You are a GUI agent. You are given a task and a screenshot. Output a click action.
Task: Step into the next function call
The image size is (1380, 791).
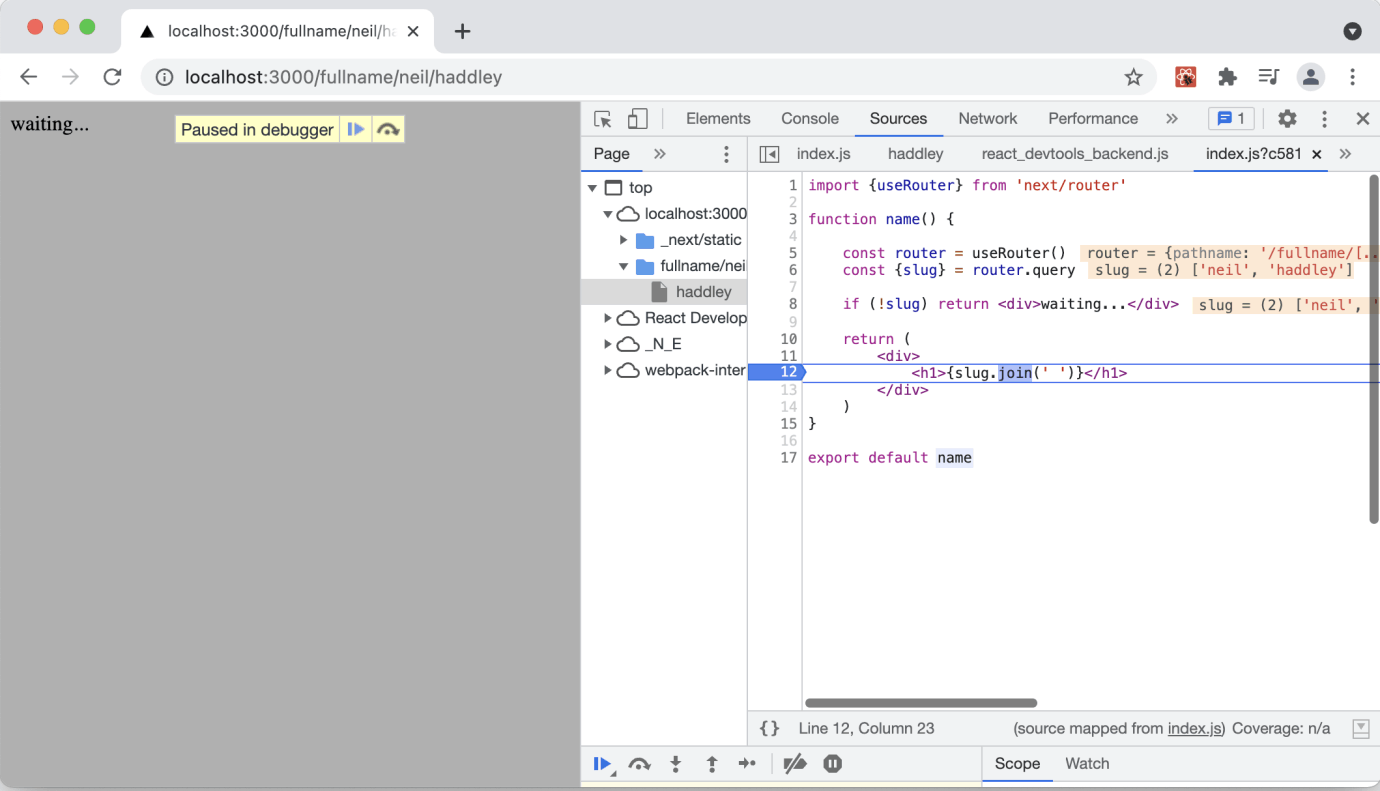(676, 764)
